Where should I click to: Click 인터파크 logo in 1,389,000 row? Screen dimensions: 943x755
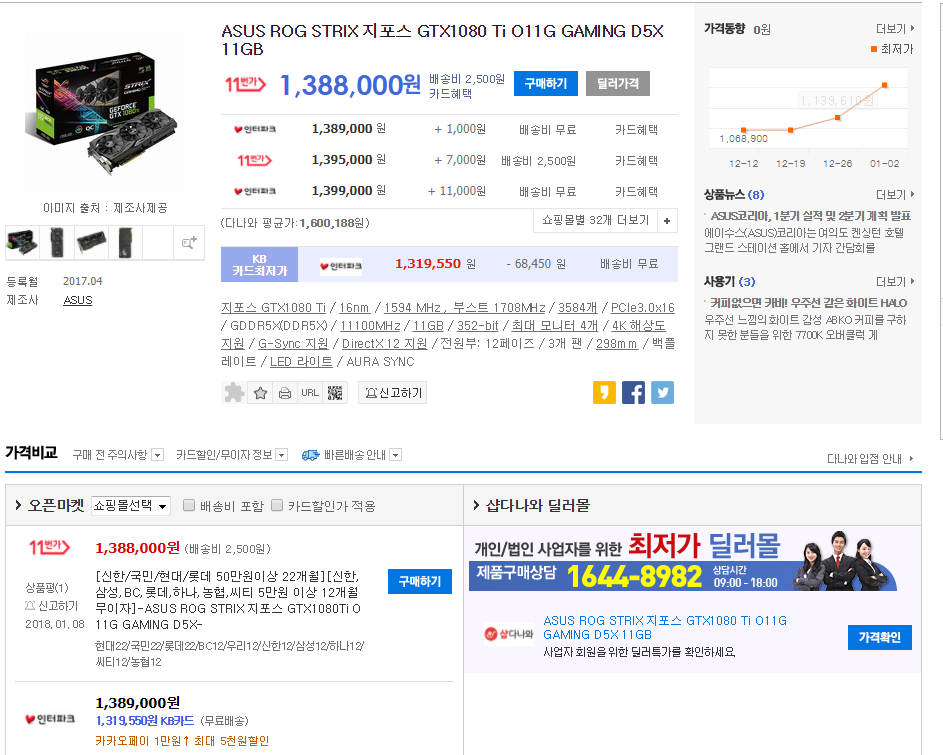pyautogui.click(x=255, y=129)
